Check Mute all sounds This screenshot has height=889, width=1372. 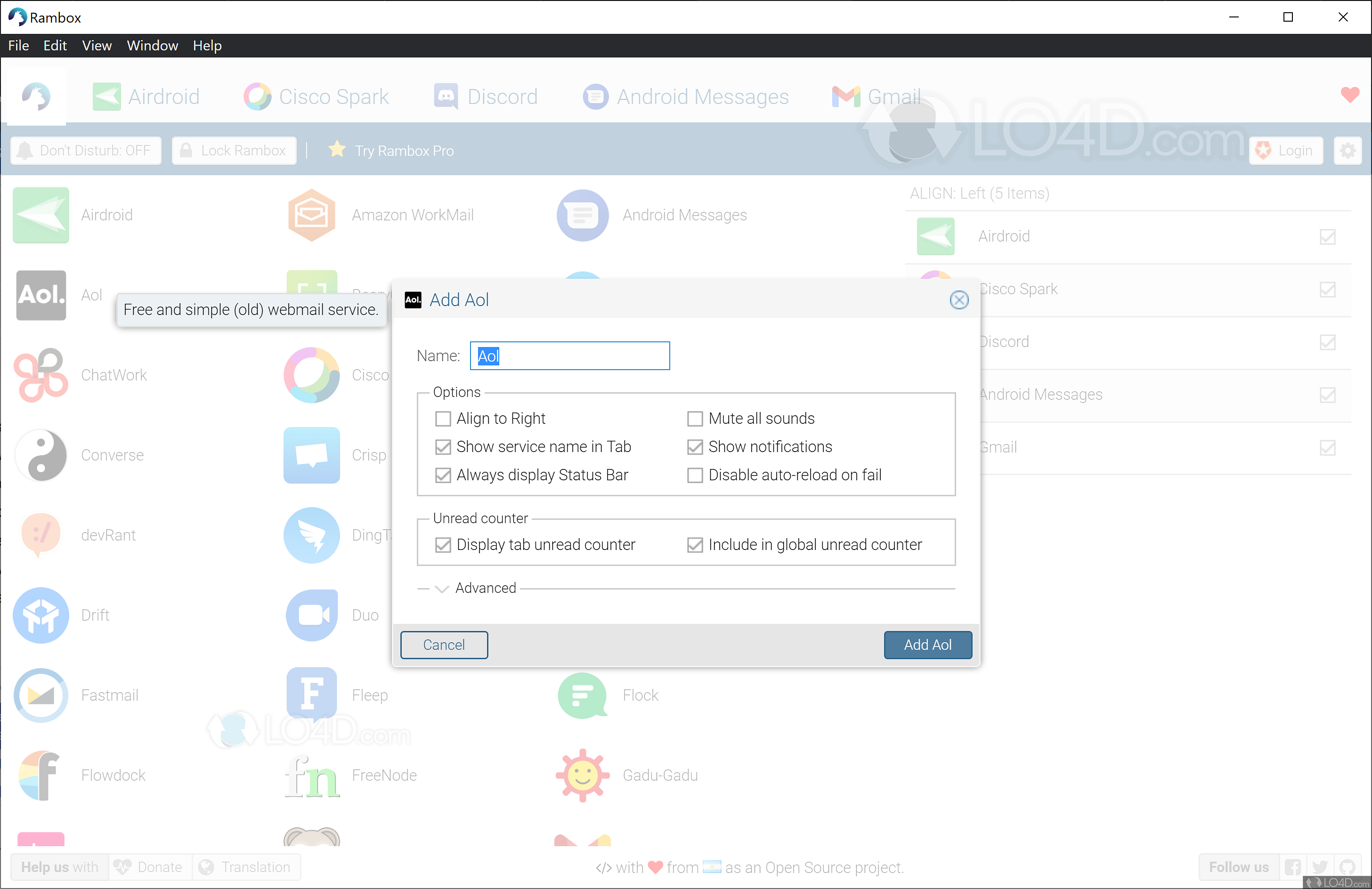[695, 419]
